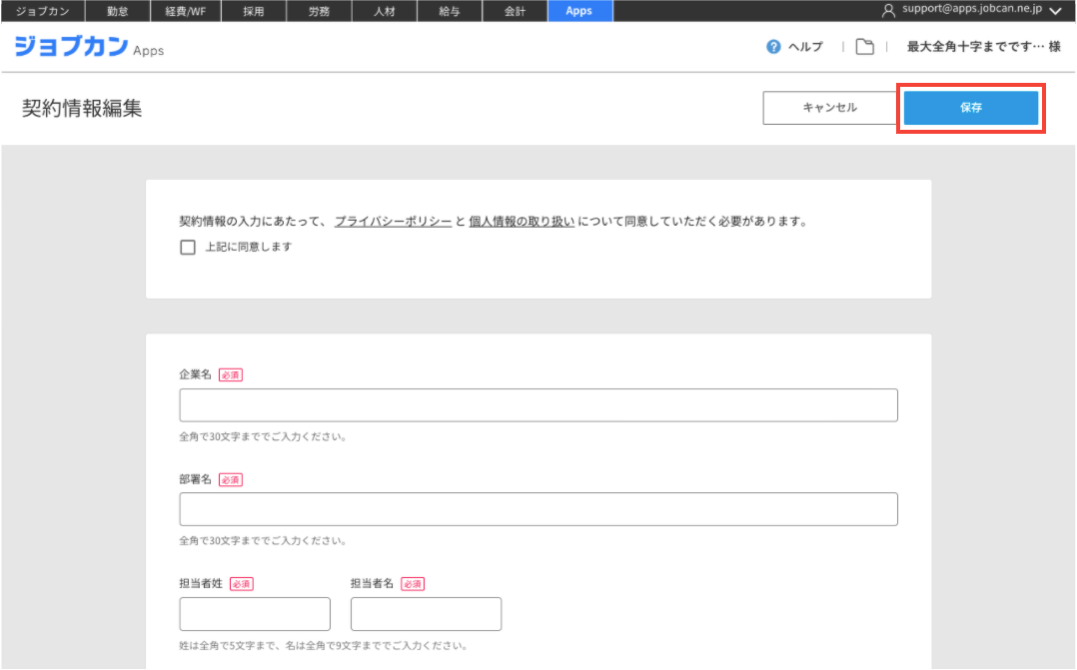This screenshot has height=670, width=1077.
Task: Click the キャンセル button
Action: click(829, 108)
